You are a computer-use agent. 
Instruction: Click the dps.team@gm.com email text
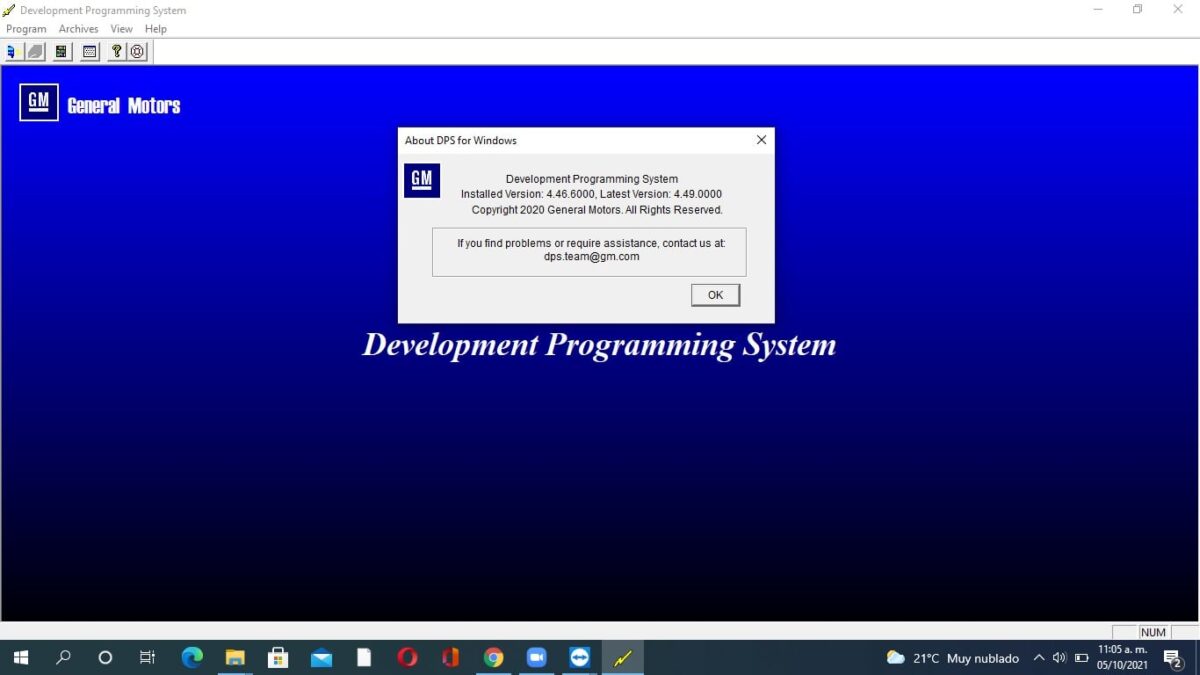(591, 257)
